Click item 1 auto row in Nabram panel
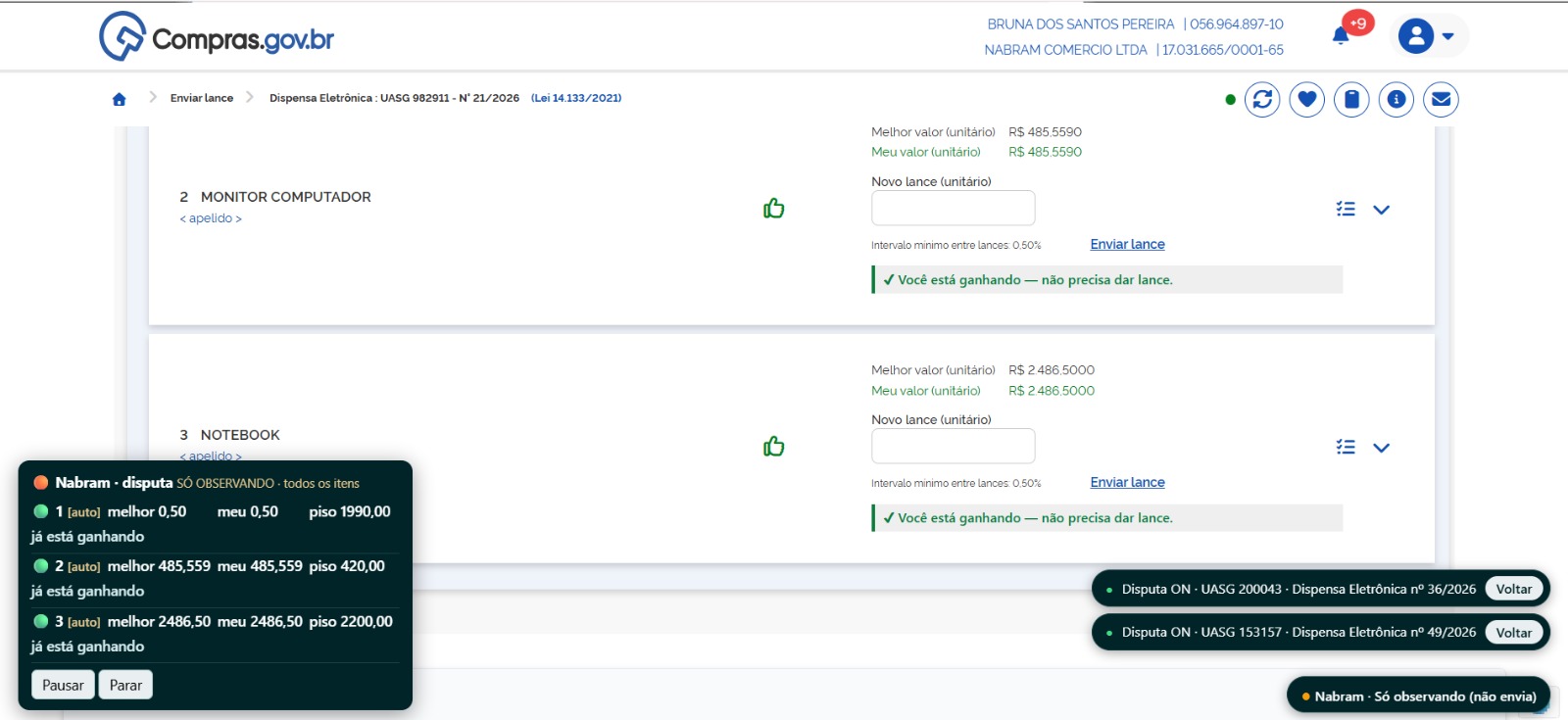 [216, 524]
